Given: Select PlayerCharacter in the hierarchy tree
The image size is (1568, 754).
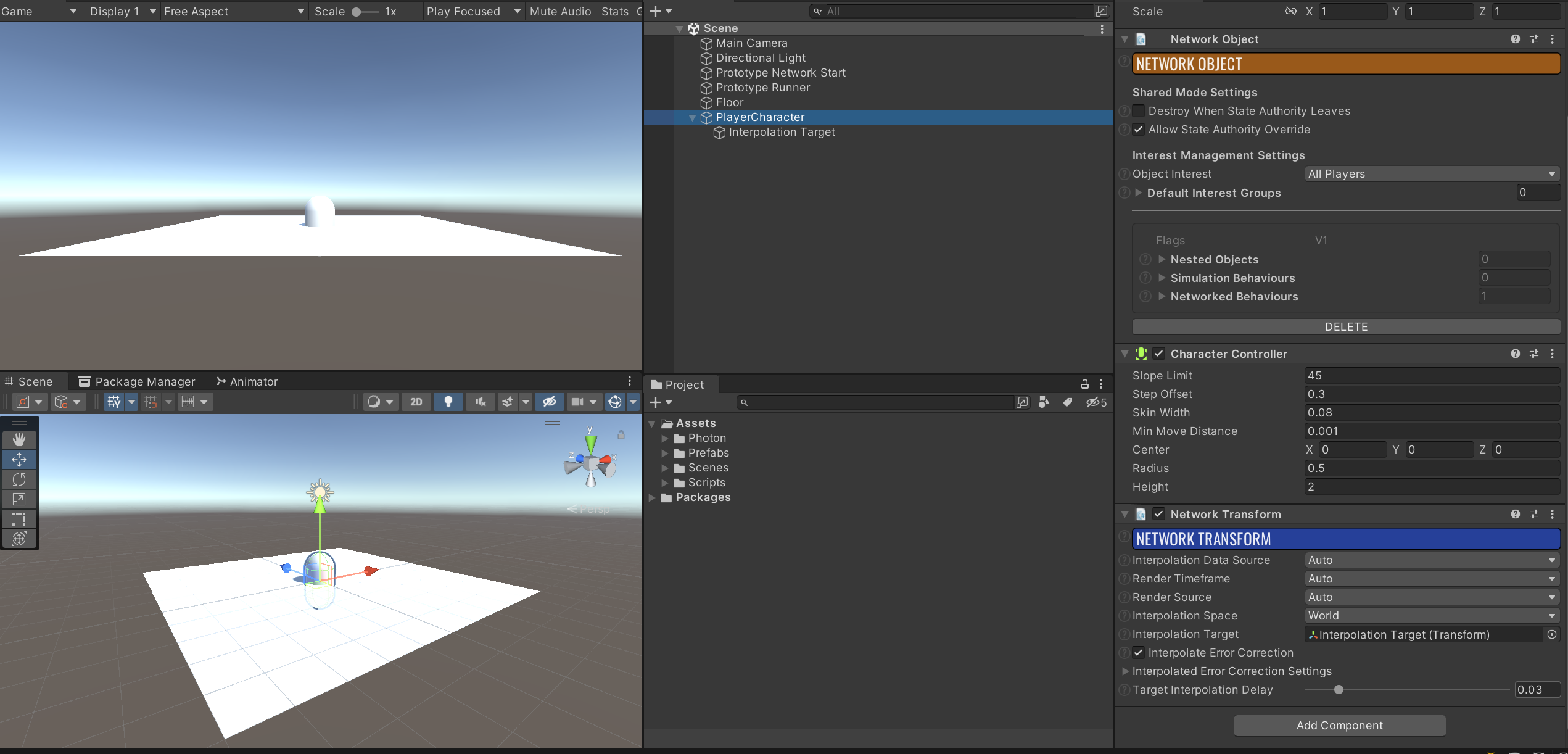Looking at the screenshot, I should click(x=760, y=117).
